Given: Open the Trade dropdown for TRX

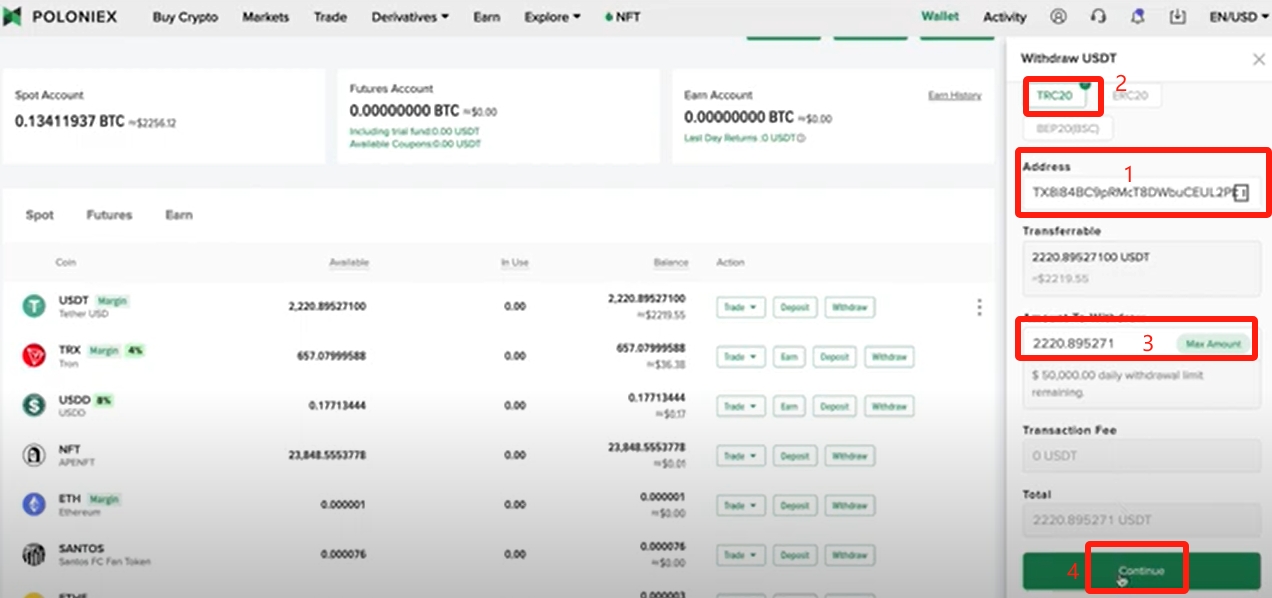Looking at the screenshot, I should (741, 357).
